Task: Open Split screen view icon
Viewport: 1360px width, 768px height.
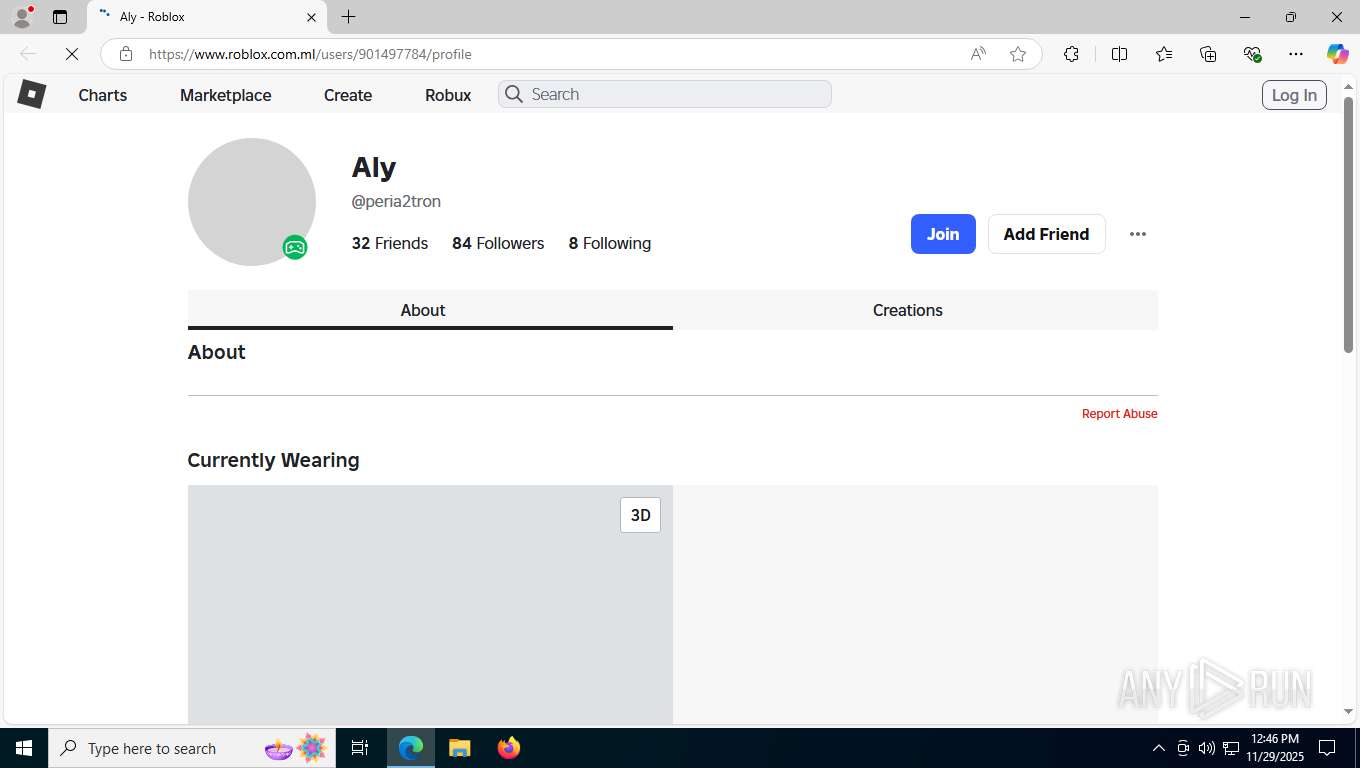Action: tap(1120, 54)
